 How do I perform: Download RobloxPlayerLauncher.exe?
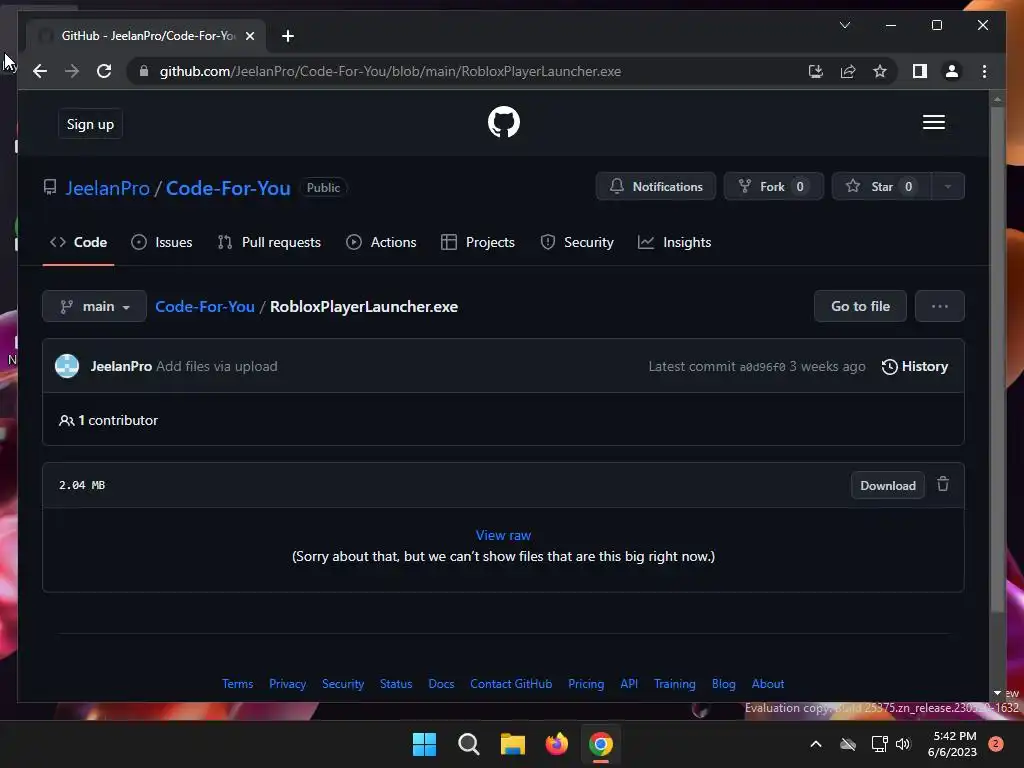pos(888,485)
